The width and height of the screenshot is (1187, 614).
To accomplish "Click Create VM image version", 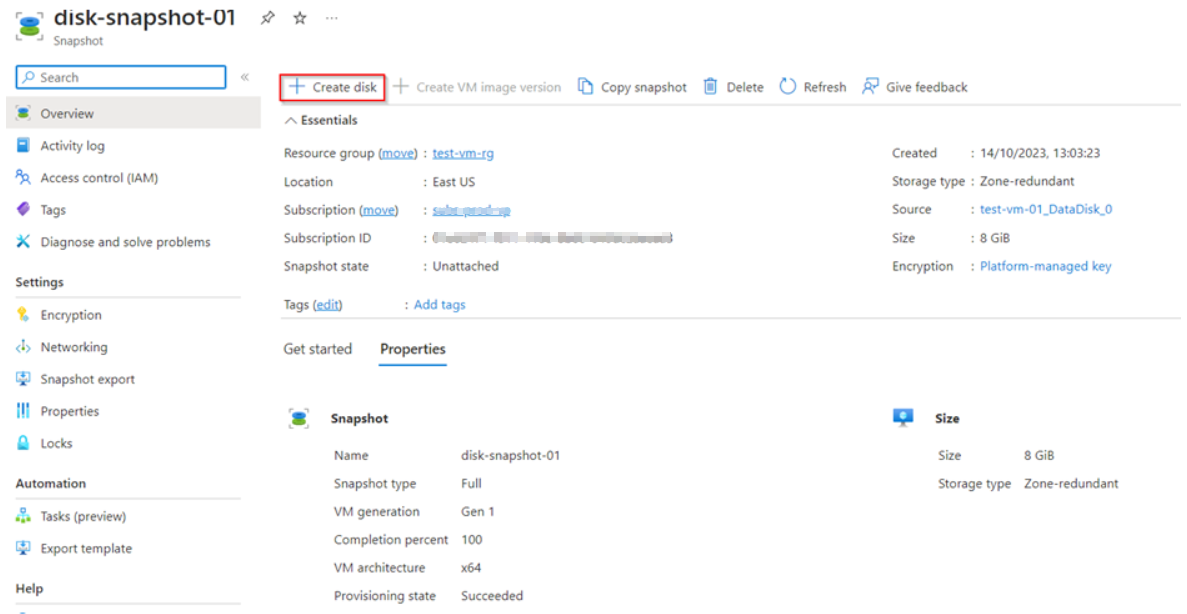I will click(478, 87).
